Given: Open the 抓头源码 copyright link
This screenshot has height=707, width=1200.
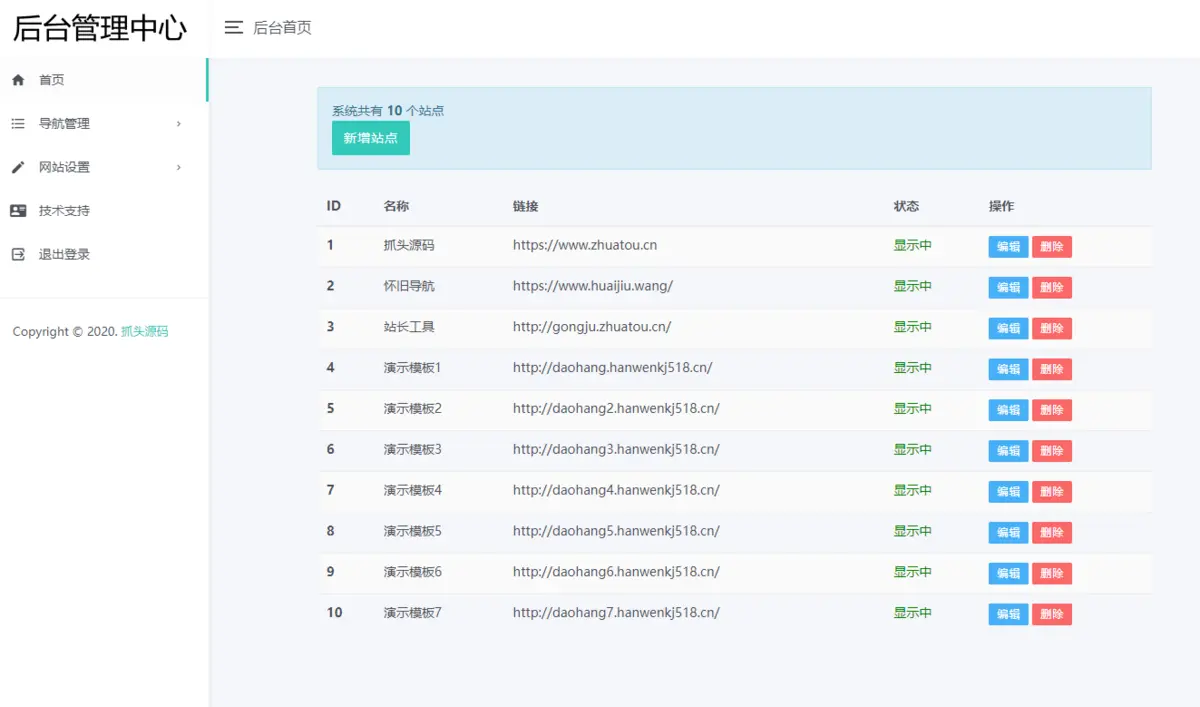Looking at the screenshot, I should pyautogui.click(x=145, y=332).
